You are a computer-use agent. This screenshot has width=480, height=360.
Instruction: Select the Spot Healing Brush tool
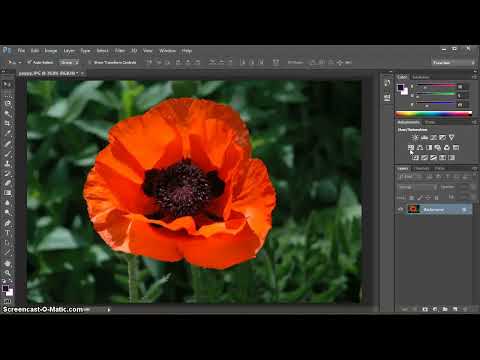[7, 144]
